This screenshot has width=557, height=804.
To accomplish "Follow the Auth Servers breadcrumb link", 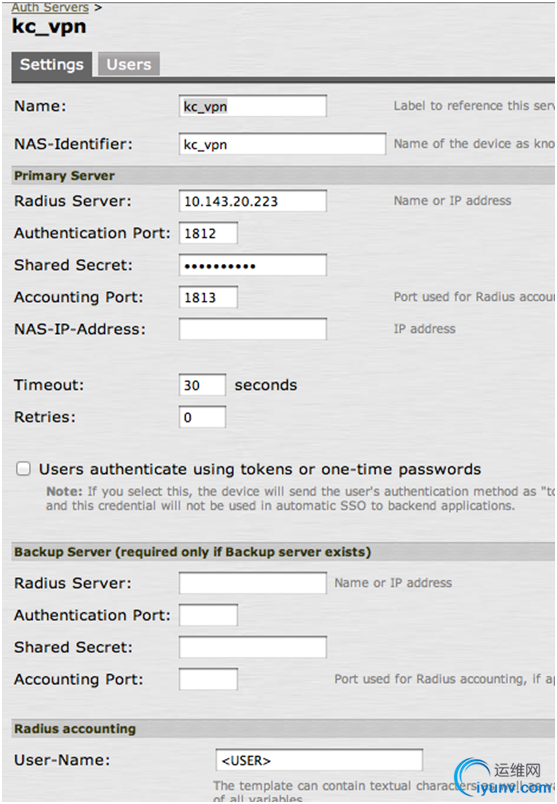I will coord(50,7).
